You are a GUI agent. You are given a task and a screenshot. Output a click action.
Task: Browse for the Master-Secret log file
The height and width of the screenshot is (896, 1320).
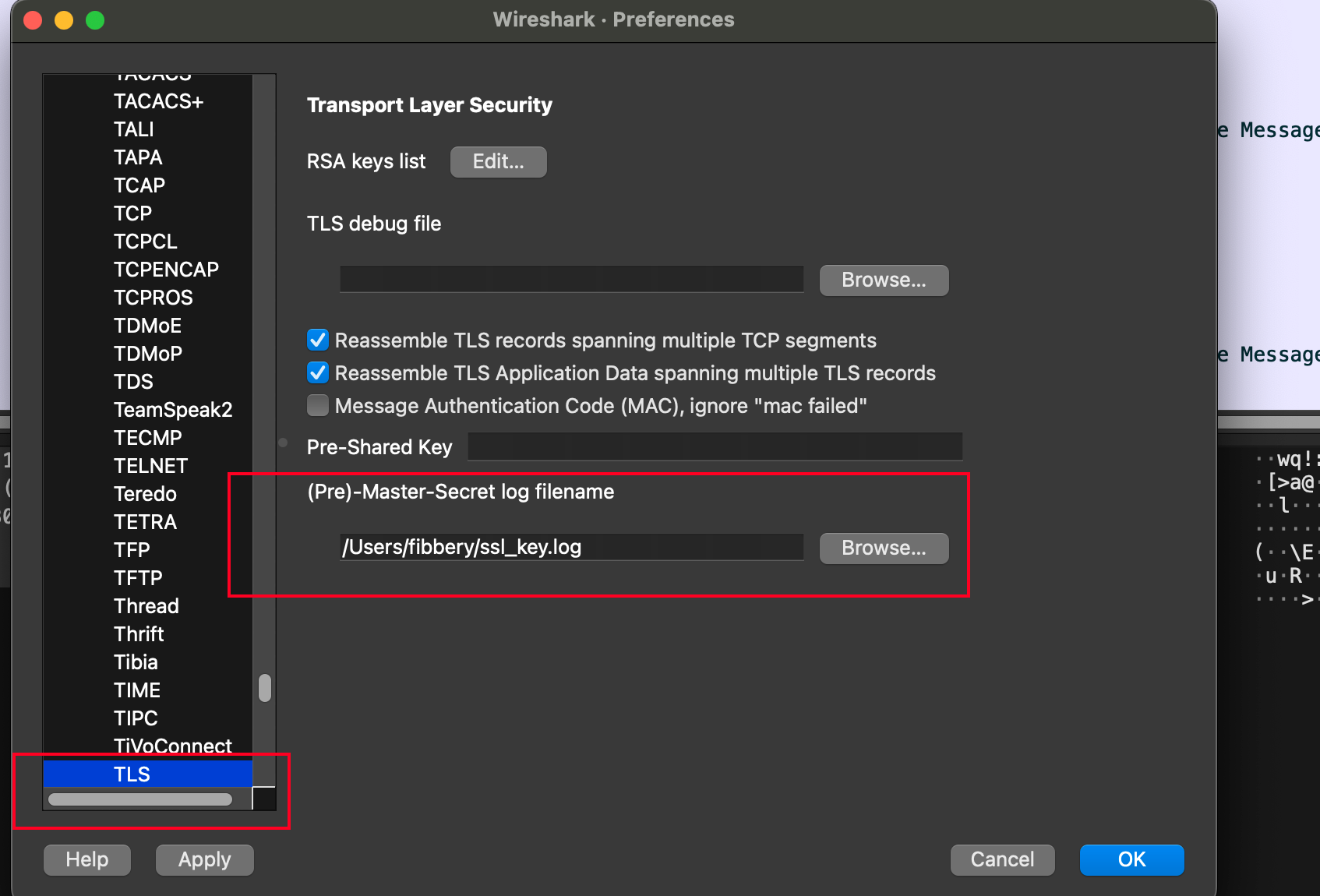coord(884,548)
